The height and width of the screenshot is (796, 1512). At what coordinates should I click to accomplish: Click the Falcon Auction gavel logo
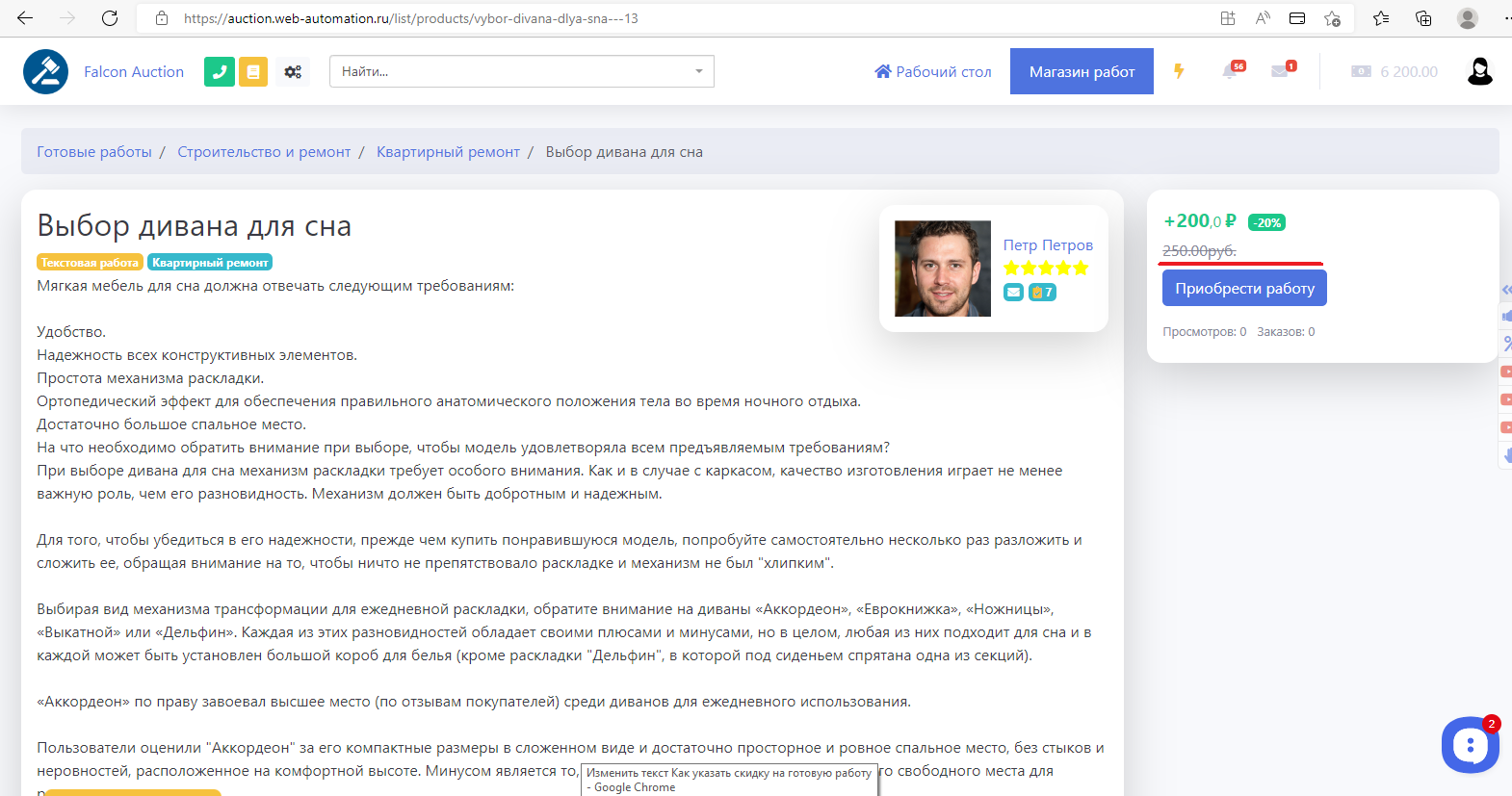45,71
